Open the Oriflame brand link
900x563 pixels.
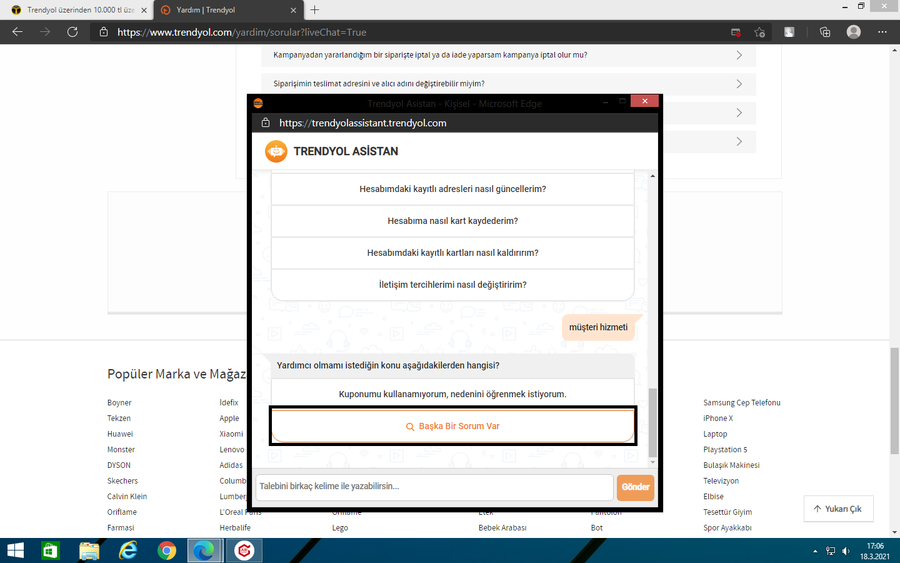click(x=122, y=512)
